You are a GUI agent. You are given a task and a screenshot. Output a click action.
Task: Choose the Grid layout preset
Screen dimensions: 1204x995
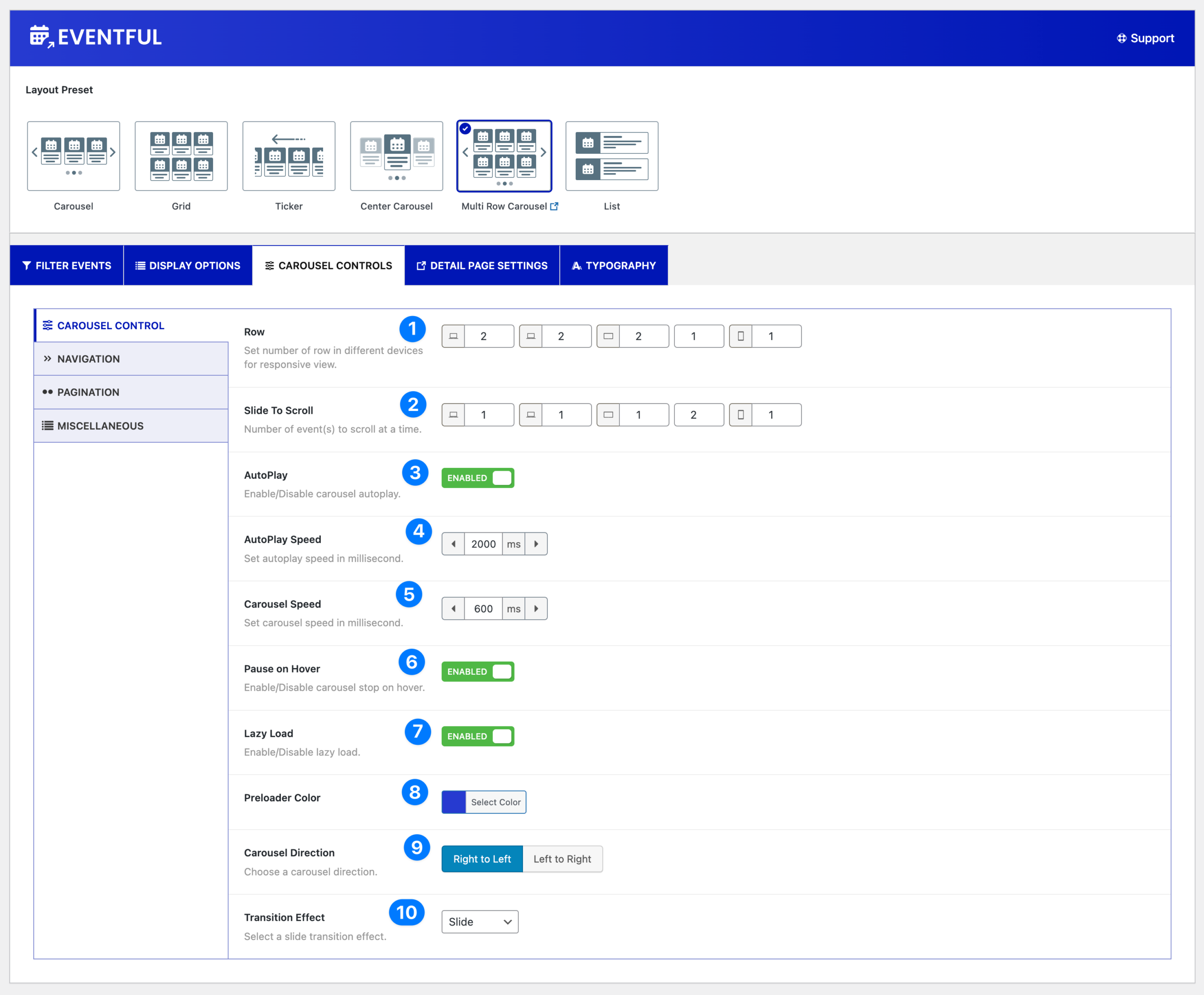coord(181,156)
